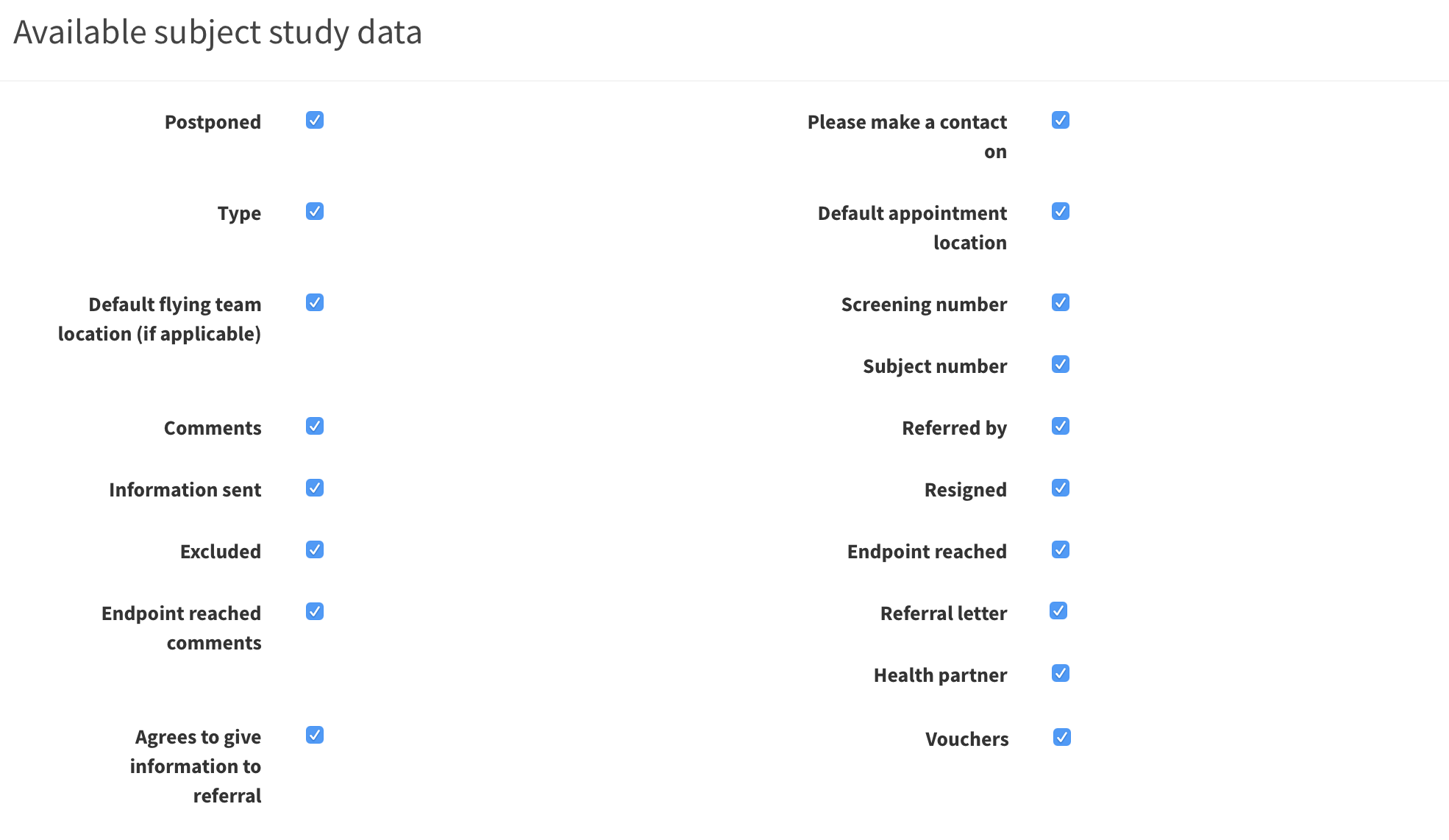
Task: Uncheck the Excluded checkbox
Action: point(315,549)
